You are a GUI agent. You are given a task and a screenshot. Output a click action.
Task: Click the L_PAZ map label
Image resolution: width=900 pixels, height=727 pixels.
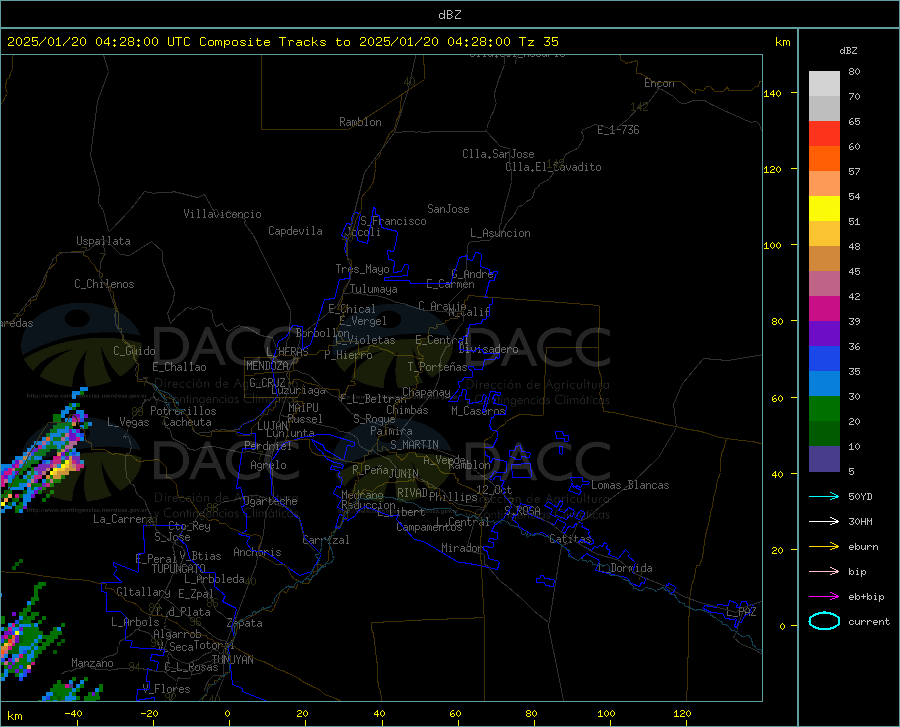[741, 612]
